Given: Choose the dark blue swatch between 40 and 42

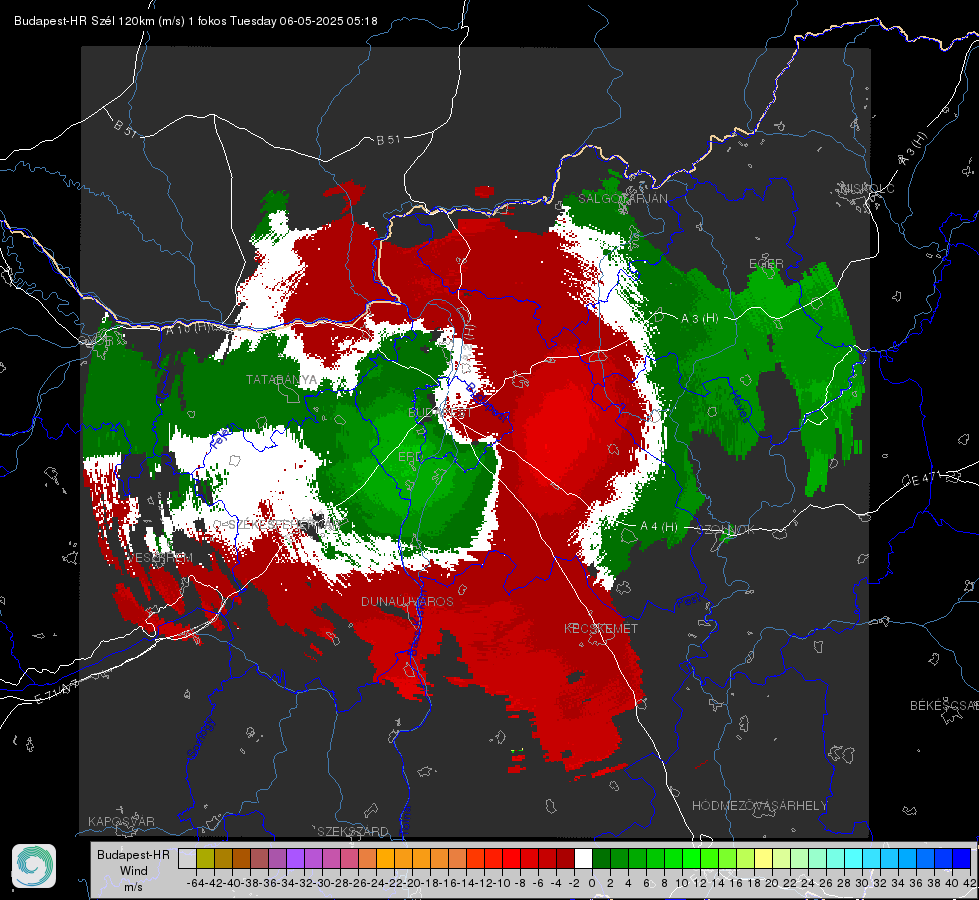Looking at the screenshot, I should pos(961,858).
